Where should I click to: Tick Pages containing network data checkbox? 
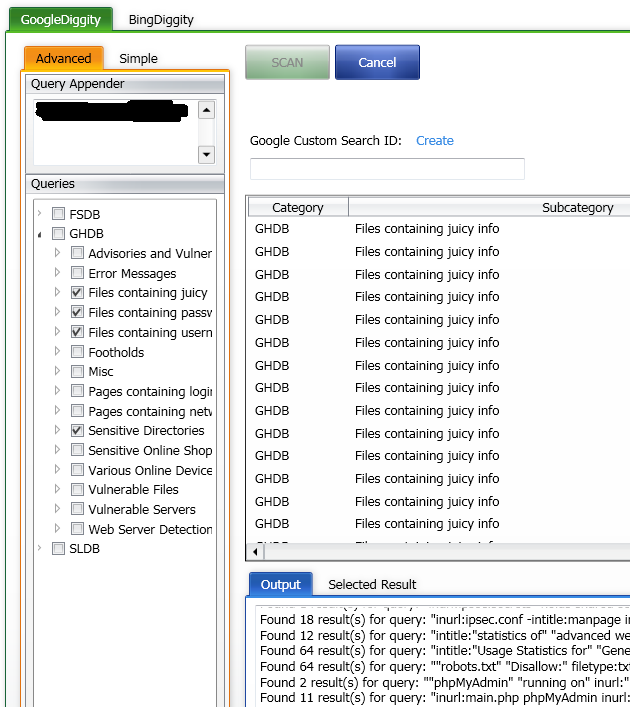pyautogui.click(x=77, y=410)
